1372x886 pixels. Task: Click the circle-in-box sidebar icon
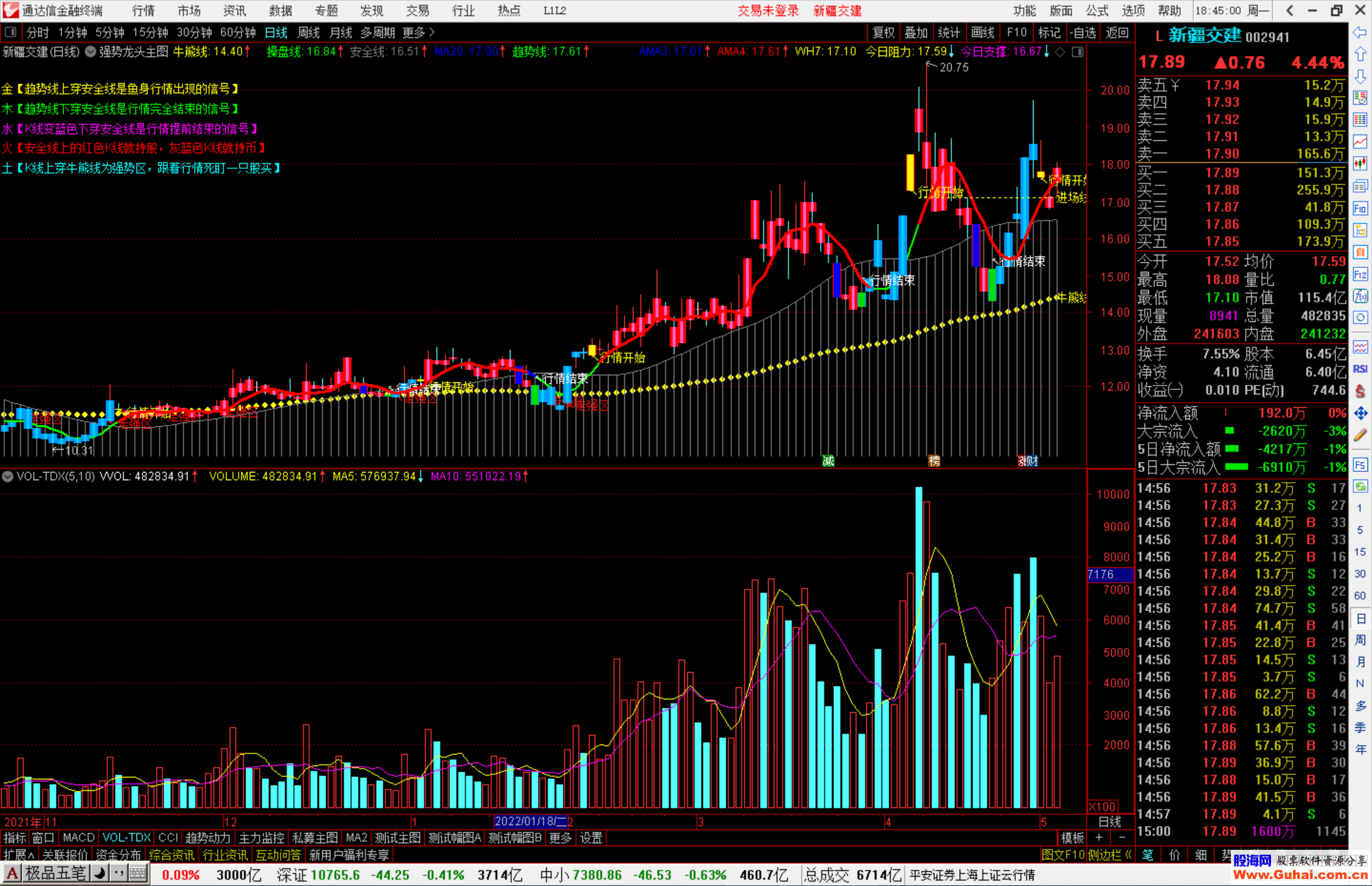1360,318
